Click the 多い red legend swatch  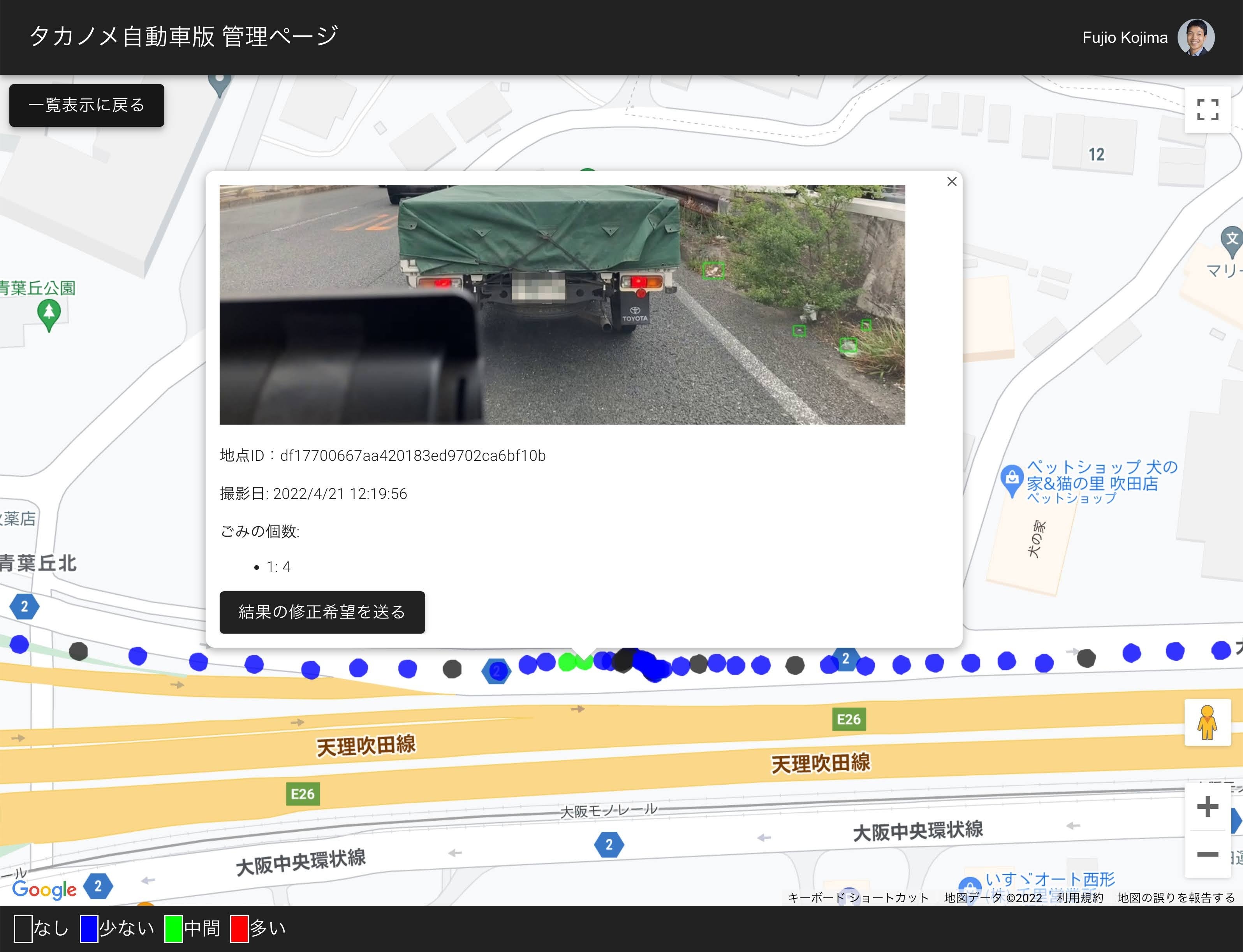(x=239, y=929)
